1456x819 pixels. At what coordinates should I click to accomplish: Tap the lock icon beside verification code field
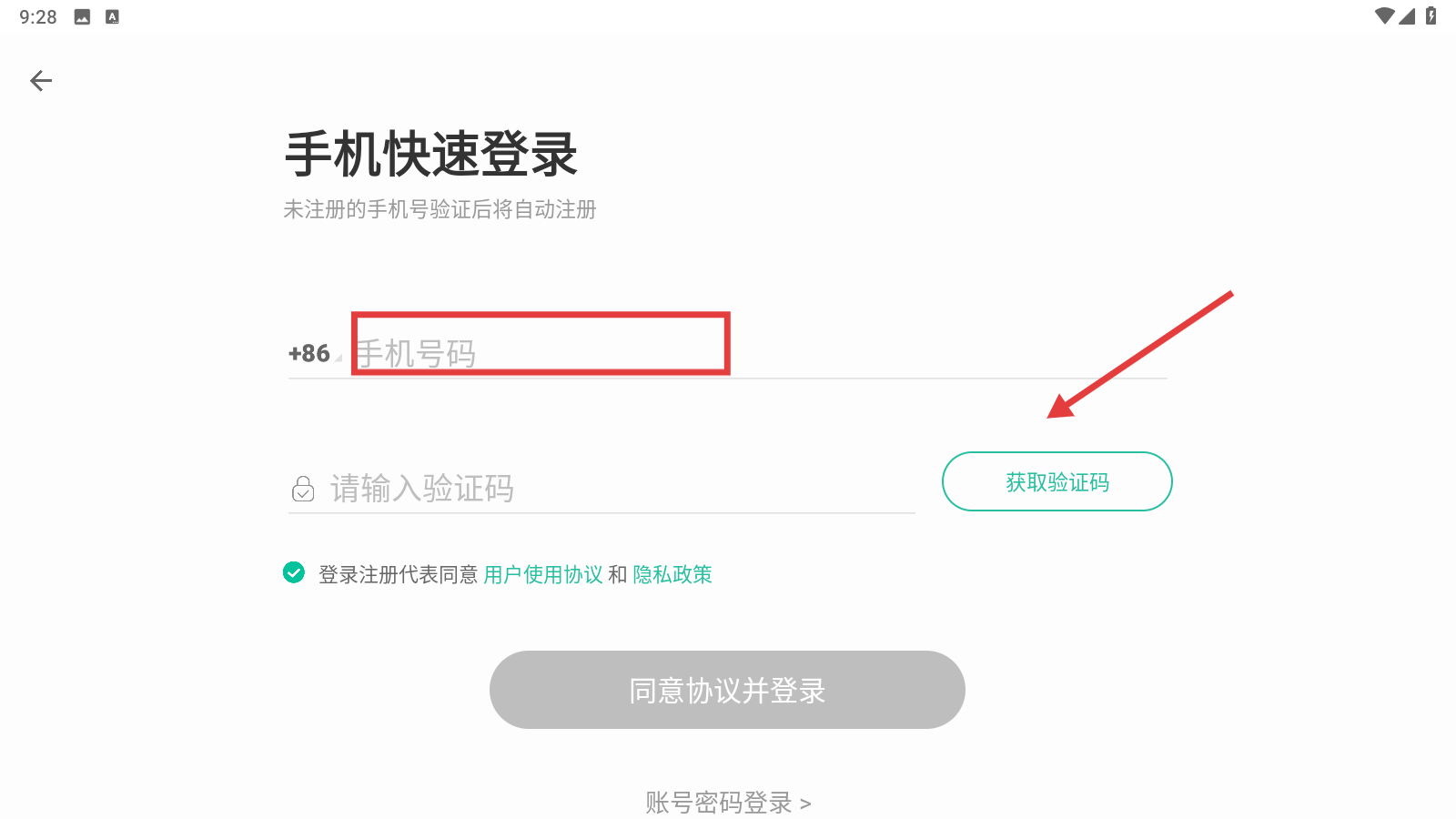point(303,489)
